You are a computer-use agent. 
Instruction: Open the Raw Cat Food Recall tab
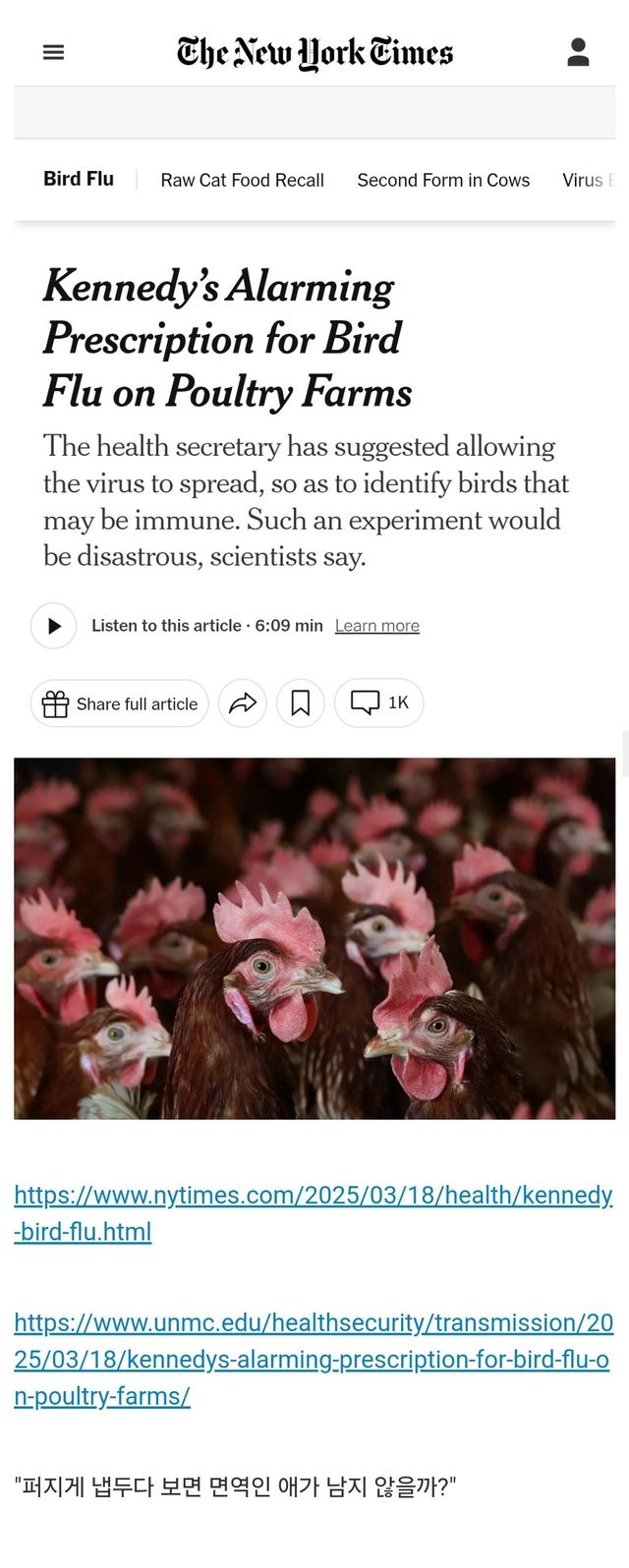click(243, 180)
